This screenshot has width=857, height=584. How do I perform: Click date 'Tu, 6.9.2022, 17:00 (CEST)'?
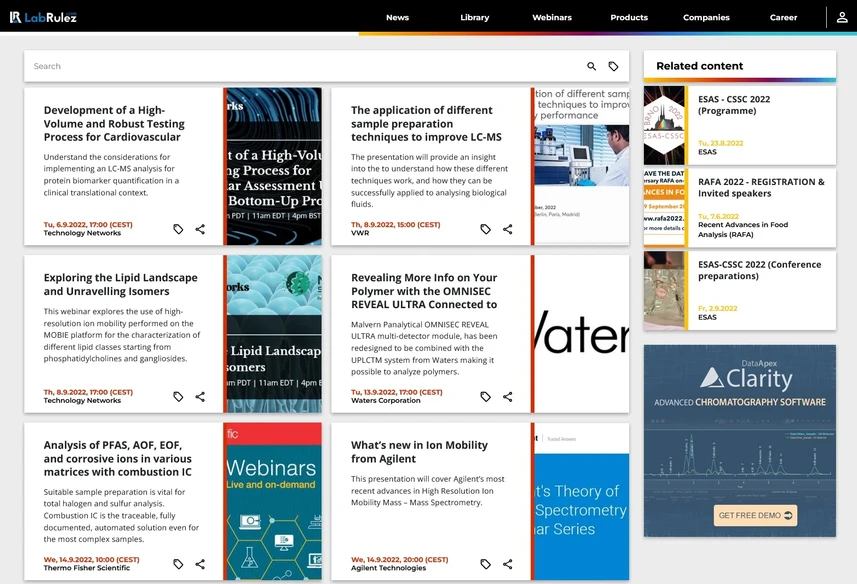click(88, 225)
